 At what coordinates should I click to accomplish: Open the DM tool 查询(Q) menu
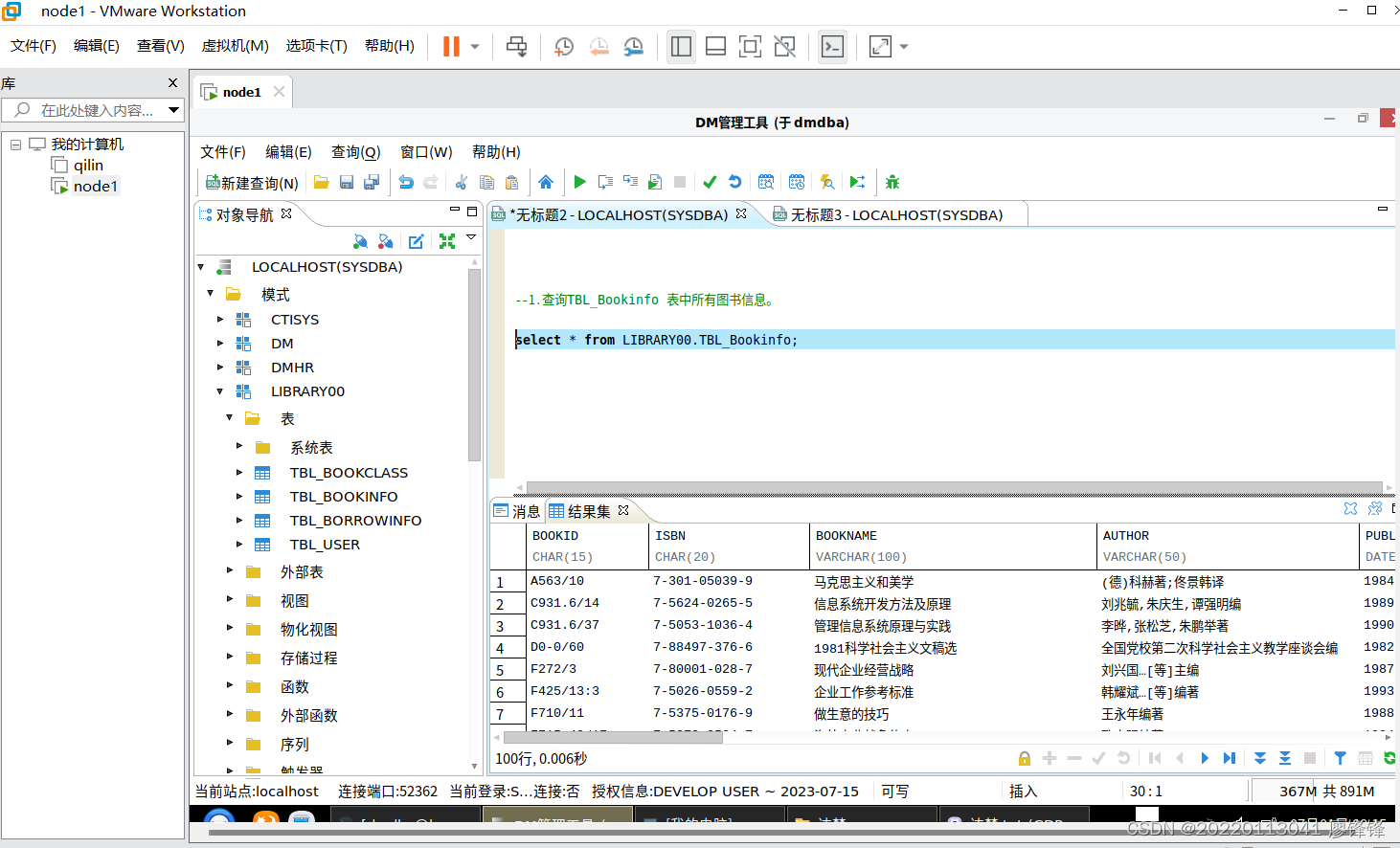(x=356, y=152)
